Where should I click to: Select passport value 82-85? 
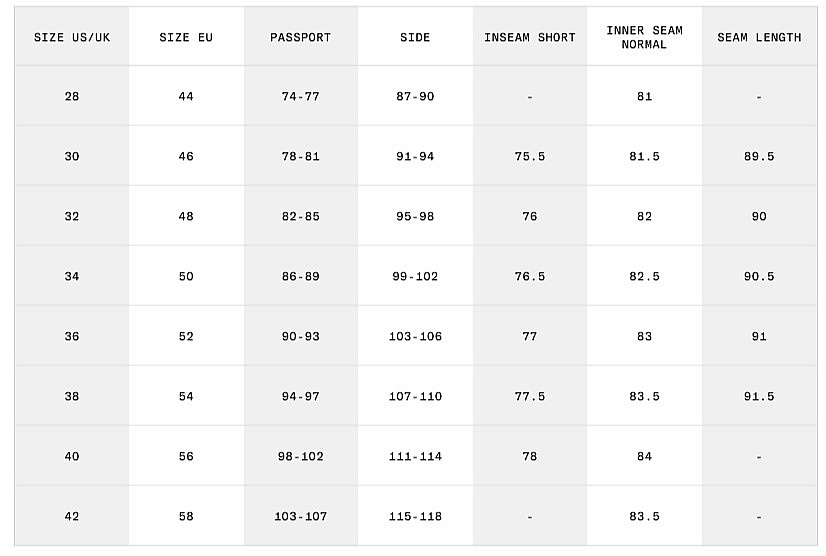point(300,217)
